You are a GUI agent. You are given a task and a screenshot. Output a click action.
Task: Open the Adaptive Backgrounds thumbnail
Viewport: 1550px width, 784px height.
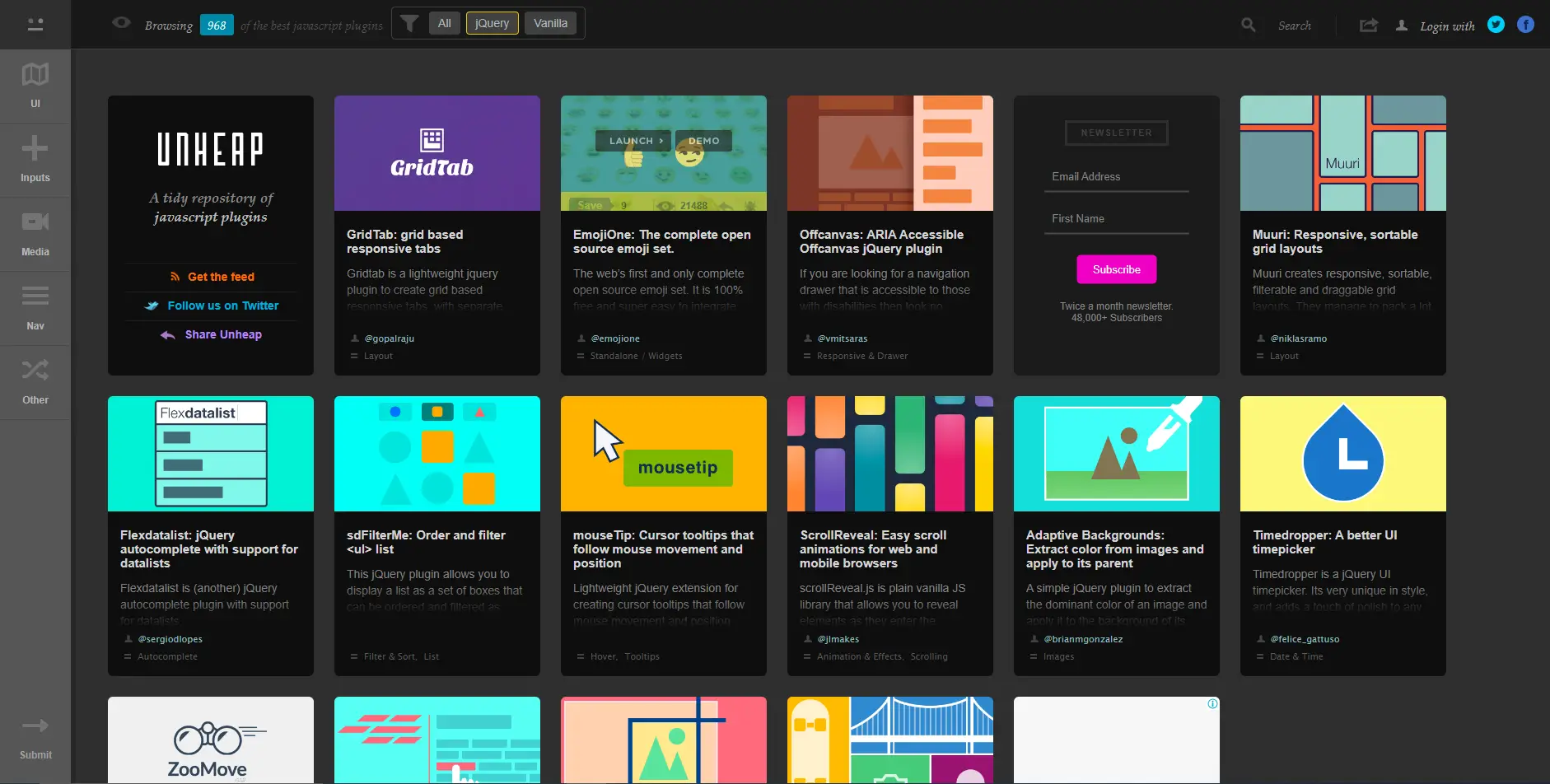pyautogui.click(x=1117, y=454)
